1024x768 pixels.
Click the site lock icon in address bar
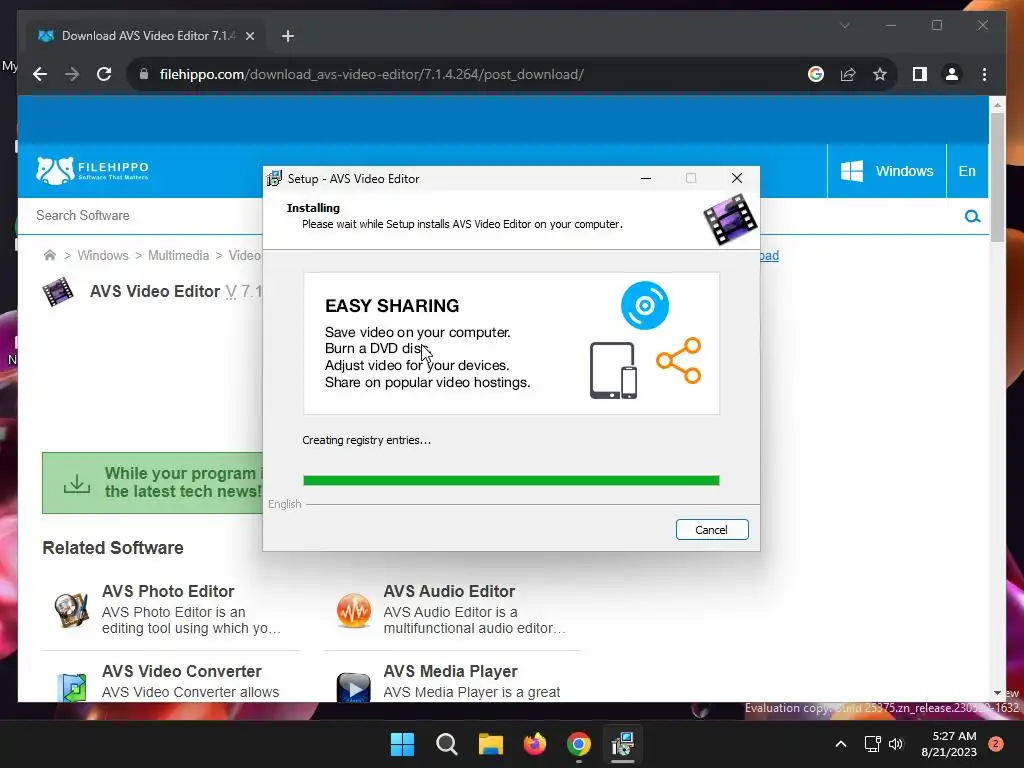(144, 74)
